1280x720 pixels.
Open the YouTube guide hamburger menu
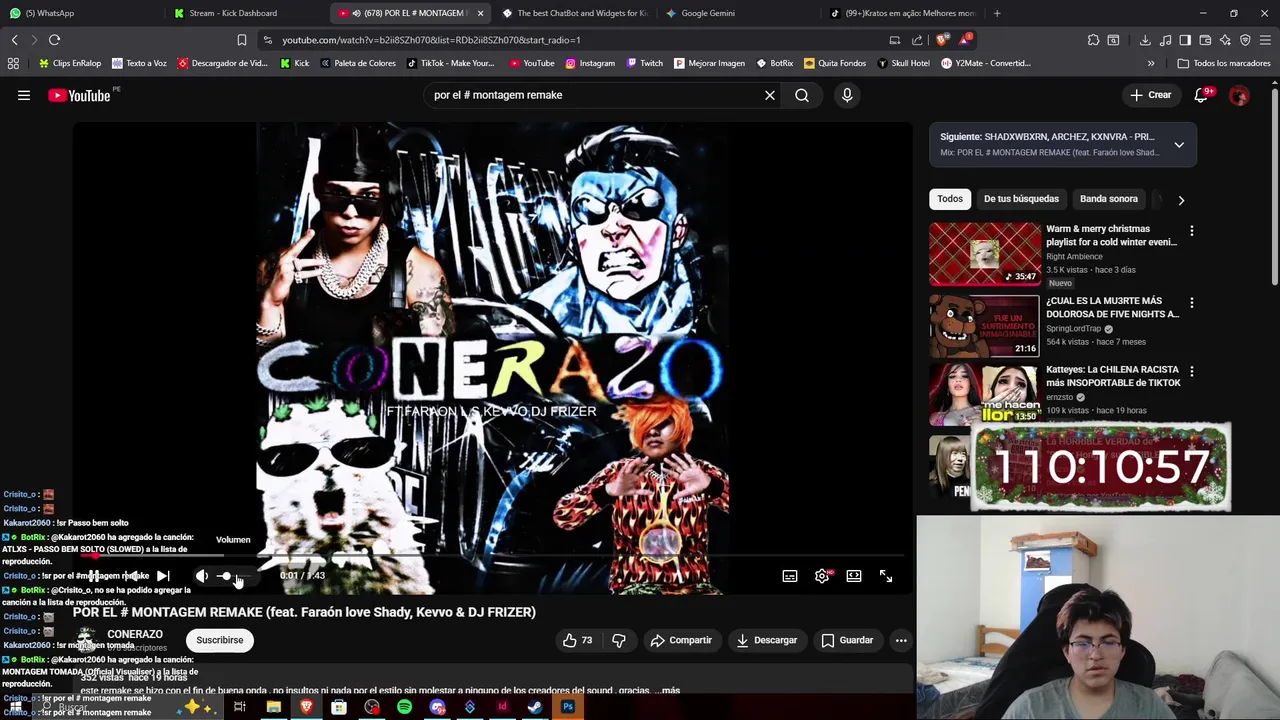click(24, 95)
